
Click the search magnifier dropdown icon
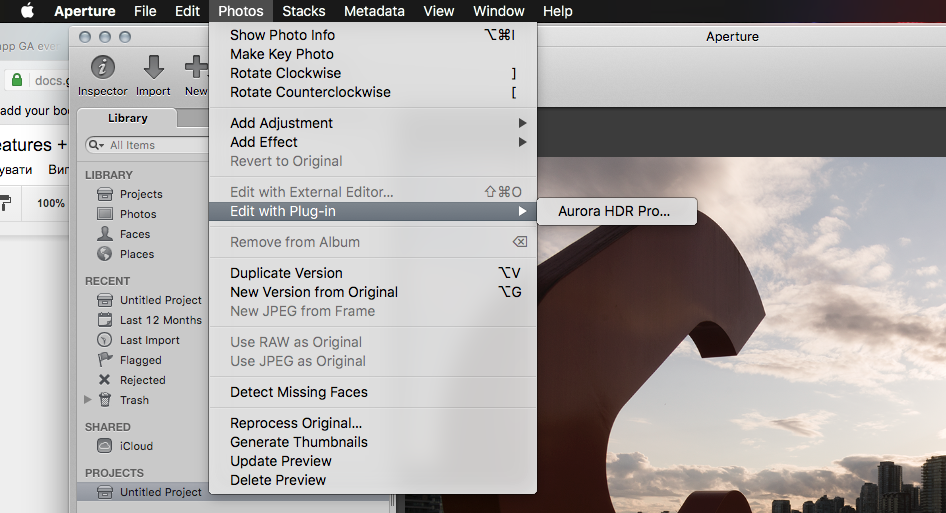point(96,145)
